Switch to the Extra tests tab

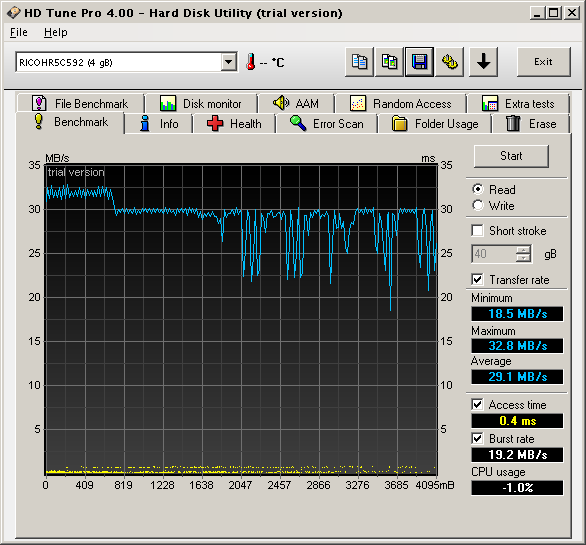[x=519, y=103]
